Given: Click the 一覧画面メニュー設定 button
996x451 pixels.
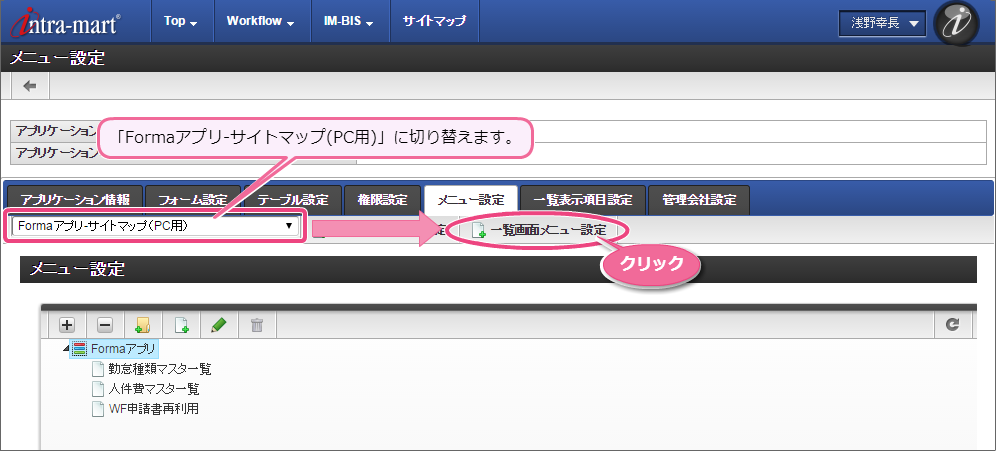Looking at the screenshot, I should tap(539, 231).
